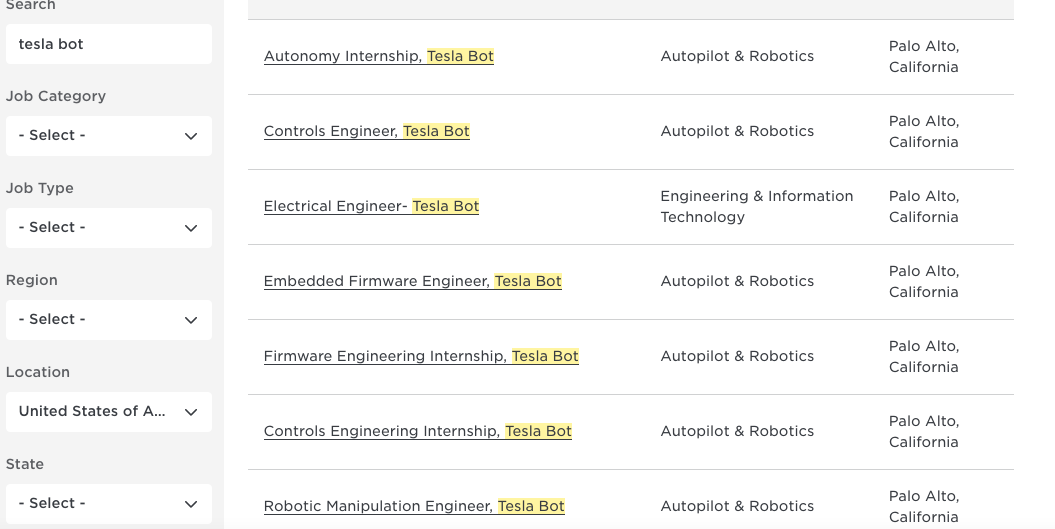
Task: Click the chevron arrow in Location select
Action: (x=191, y=412)
